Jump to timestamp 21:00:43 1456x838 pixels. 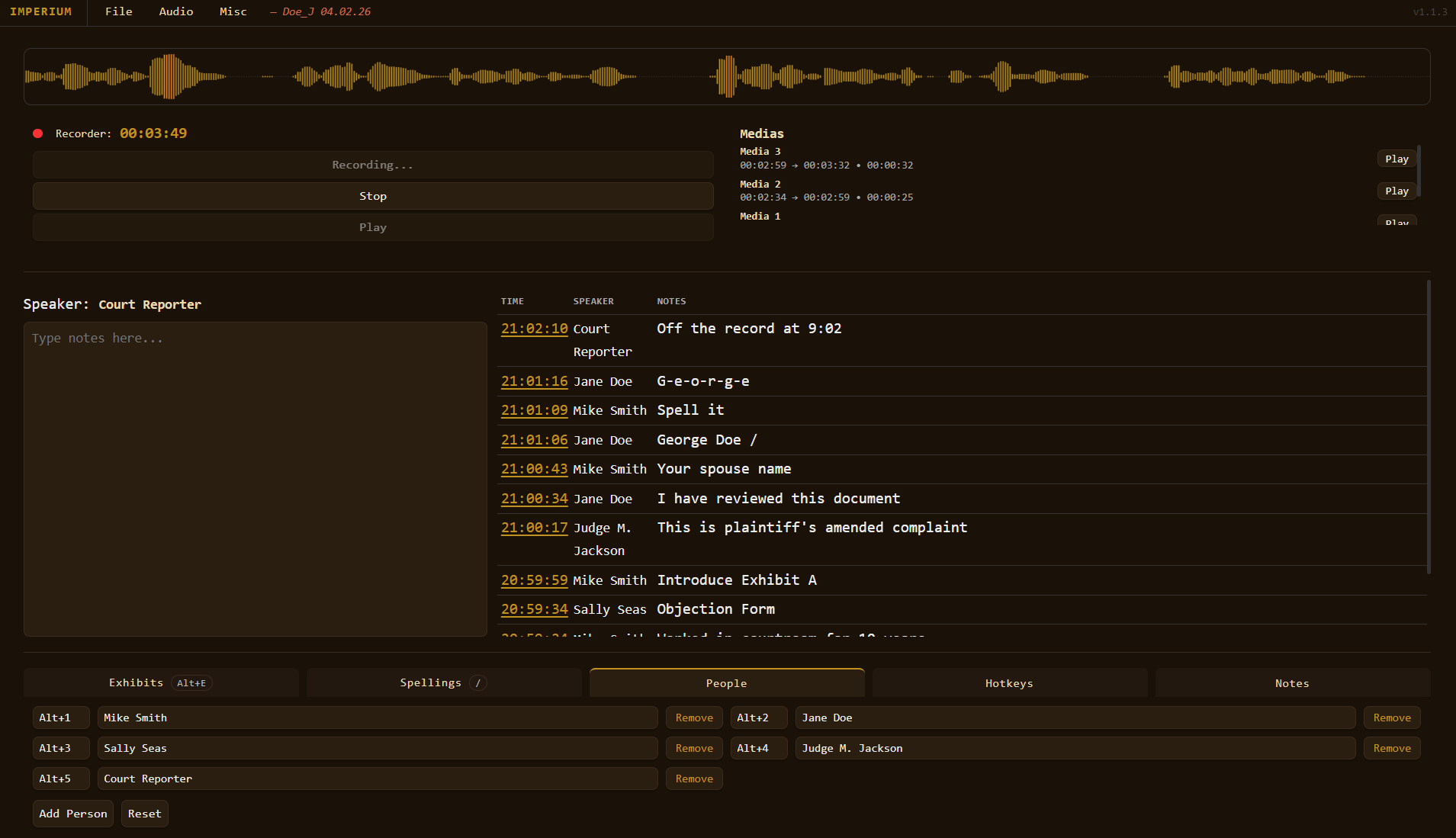(x=534, y=469)
